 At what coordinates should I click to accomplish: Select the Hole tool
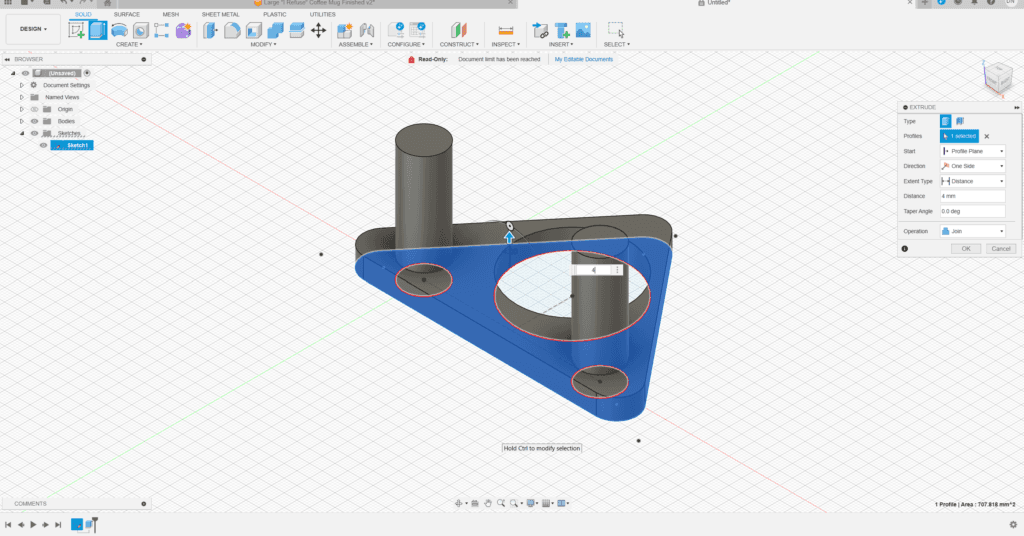pyautogui.click(x=140, y=30)
